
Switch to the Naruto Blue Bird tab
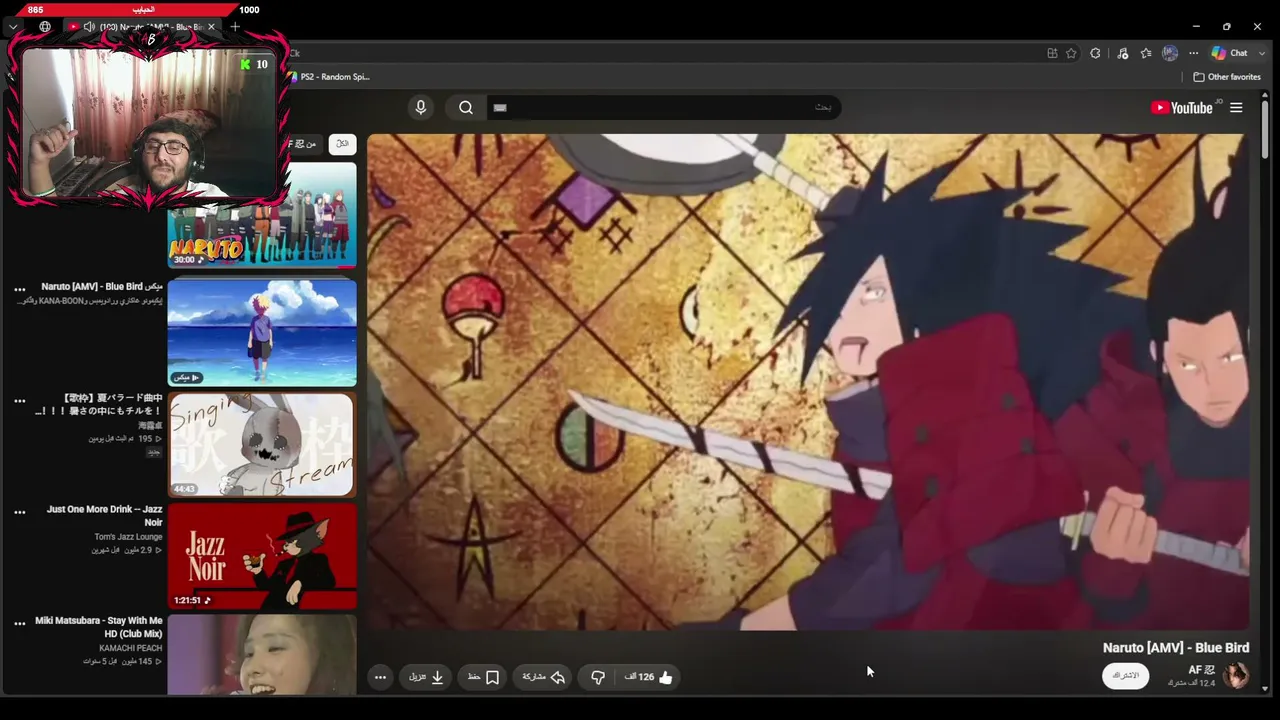tap(144, 27)
